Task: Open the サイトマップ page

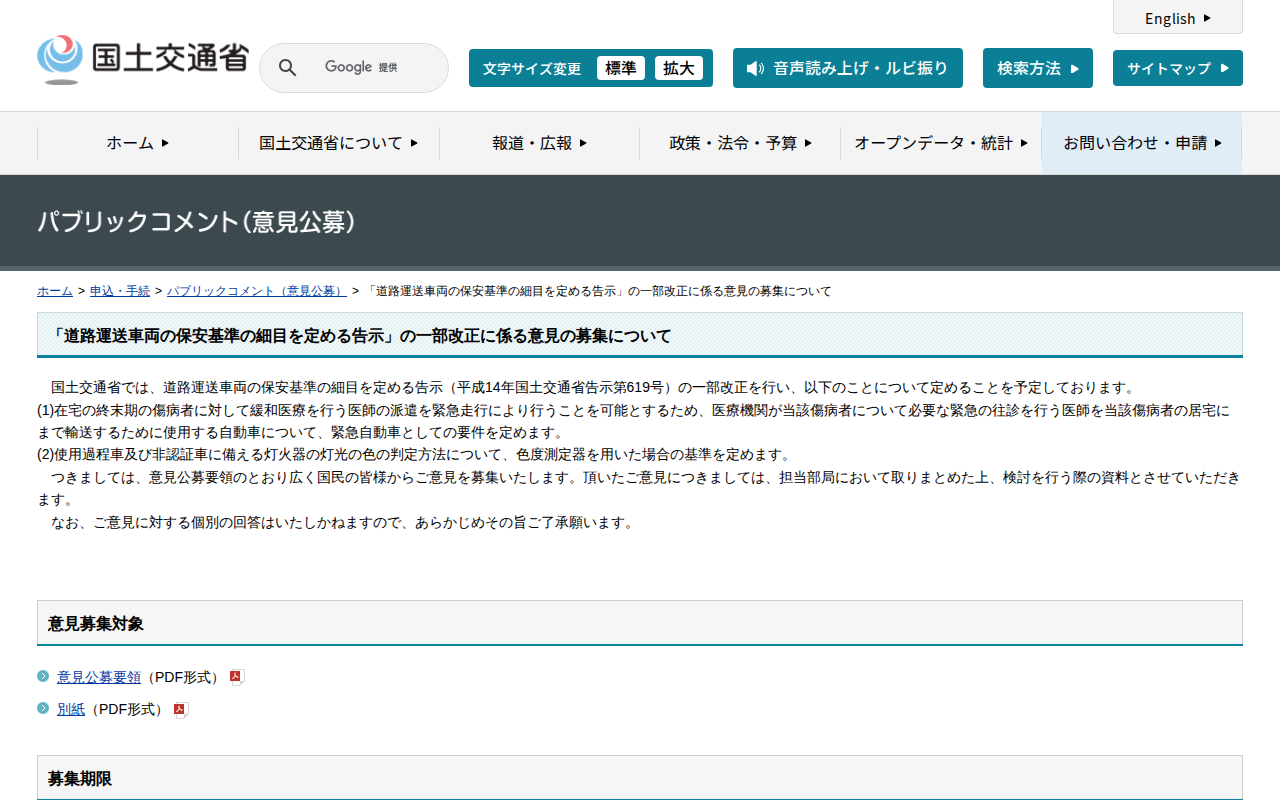Action: coord(1177,68)
